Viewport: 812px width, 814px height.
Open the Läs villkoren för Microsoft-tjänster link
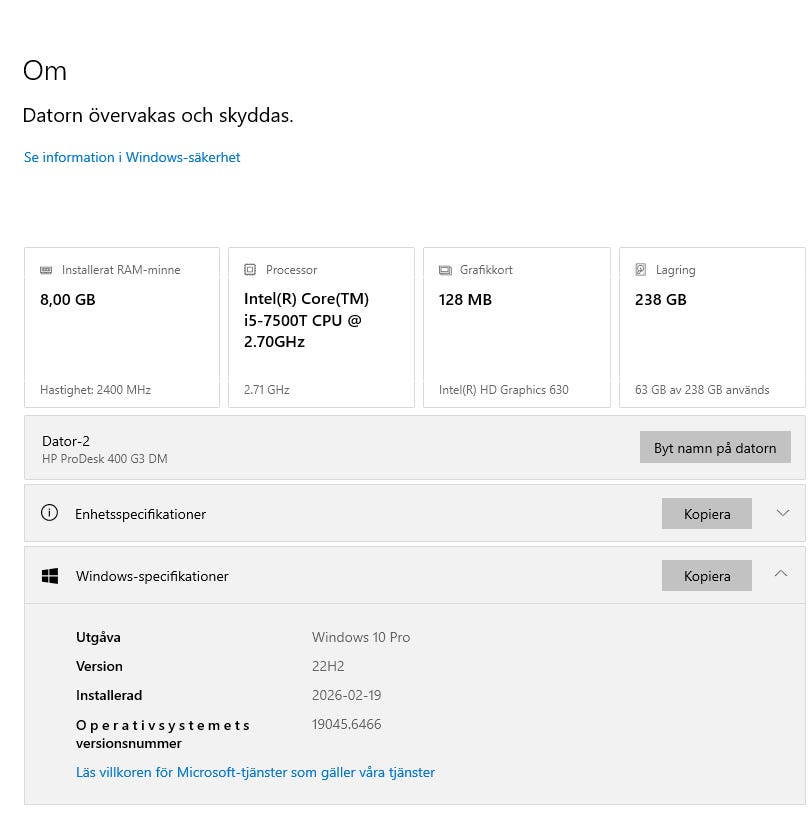point(255,772)
